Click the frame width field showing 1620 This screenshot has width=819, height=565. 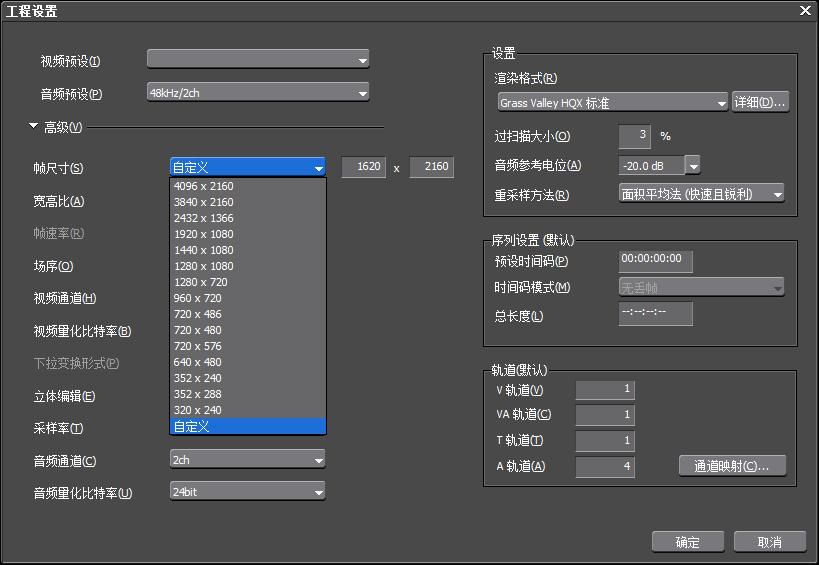tap(364, 167)
